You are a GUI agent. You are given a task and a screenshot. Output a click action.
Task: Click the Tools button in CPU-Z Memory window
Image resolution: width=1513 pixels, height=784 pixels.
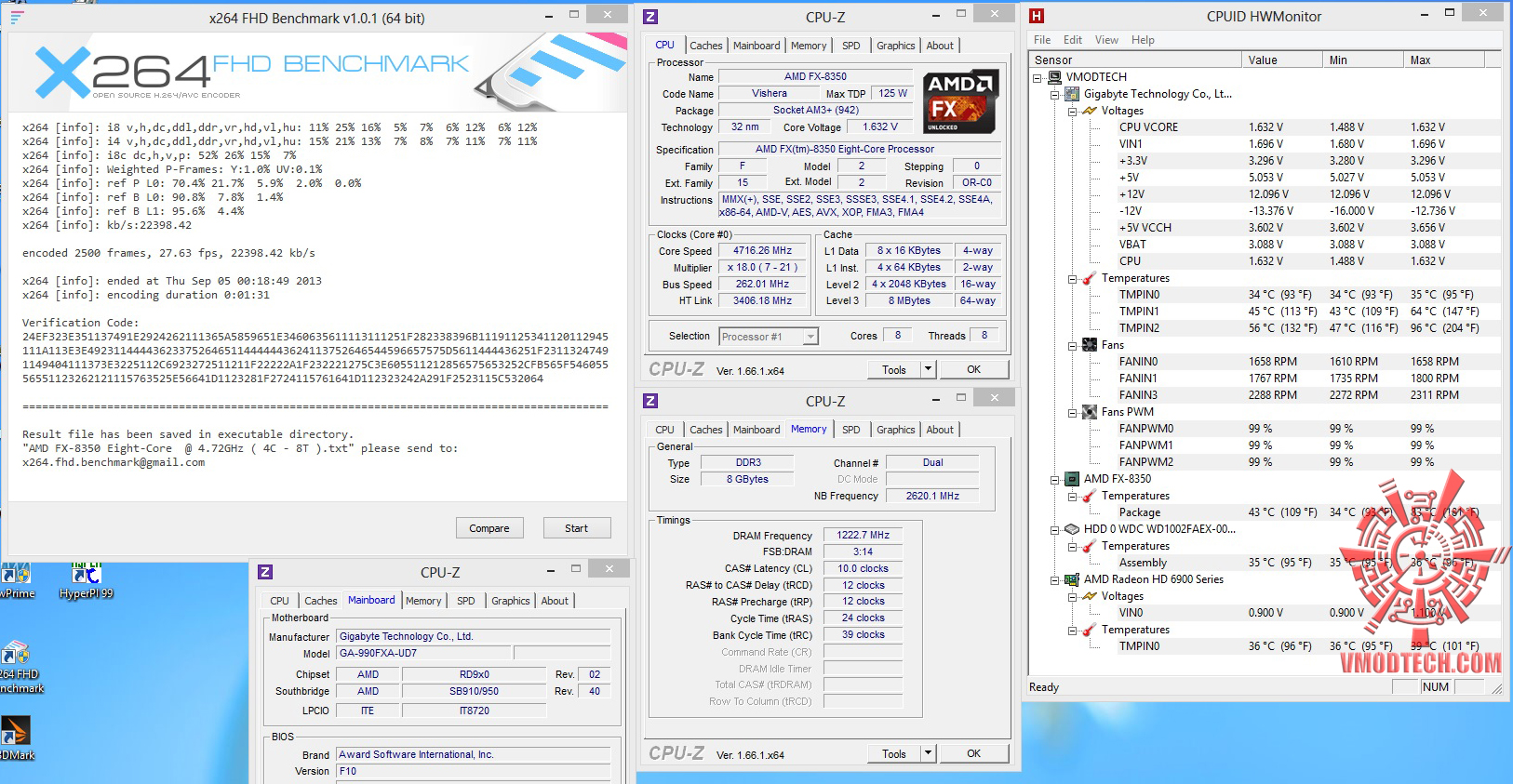tap(894, 753)
